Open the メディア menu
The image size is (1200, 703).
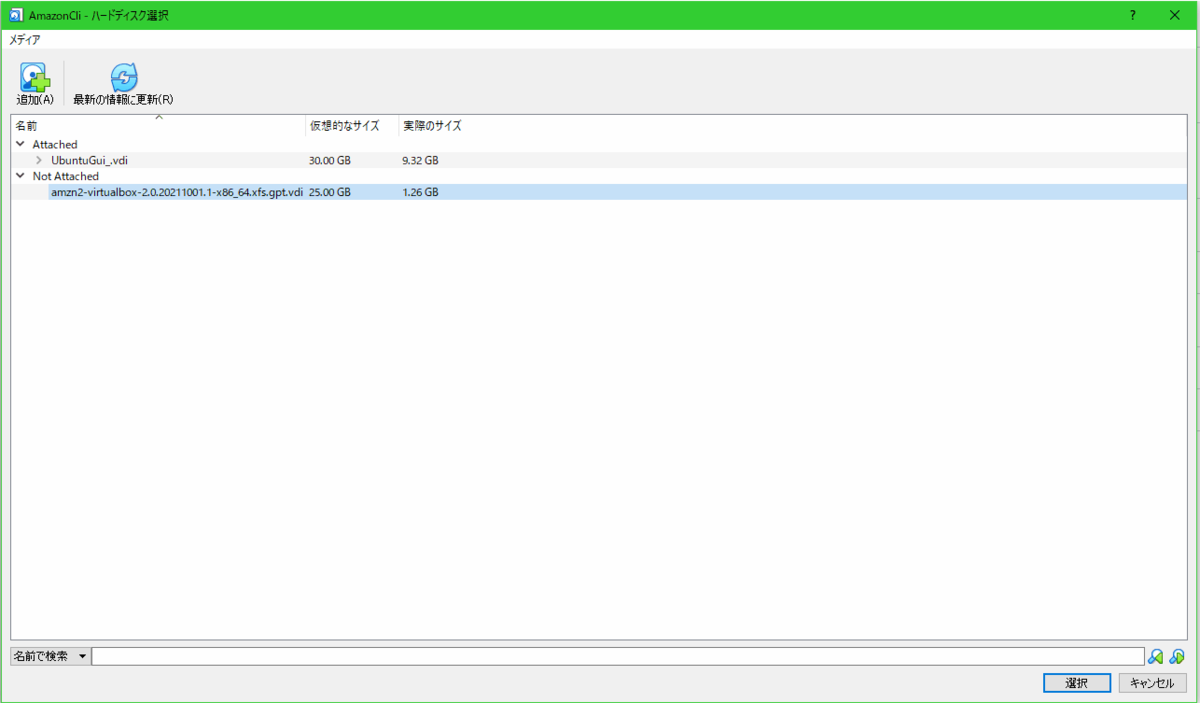27,39
